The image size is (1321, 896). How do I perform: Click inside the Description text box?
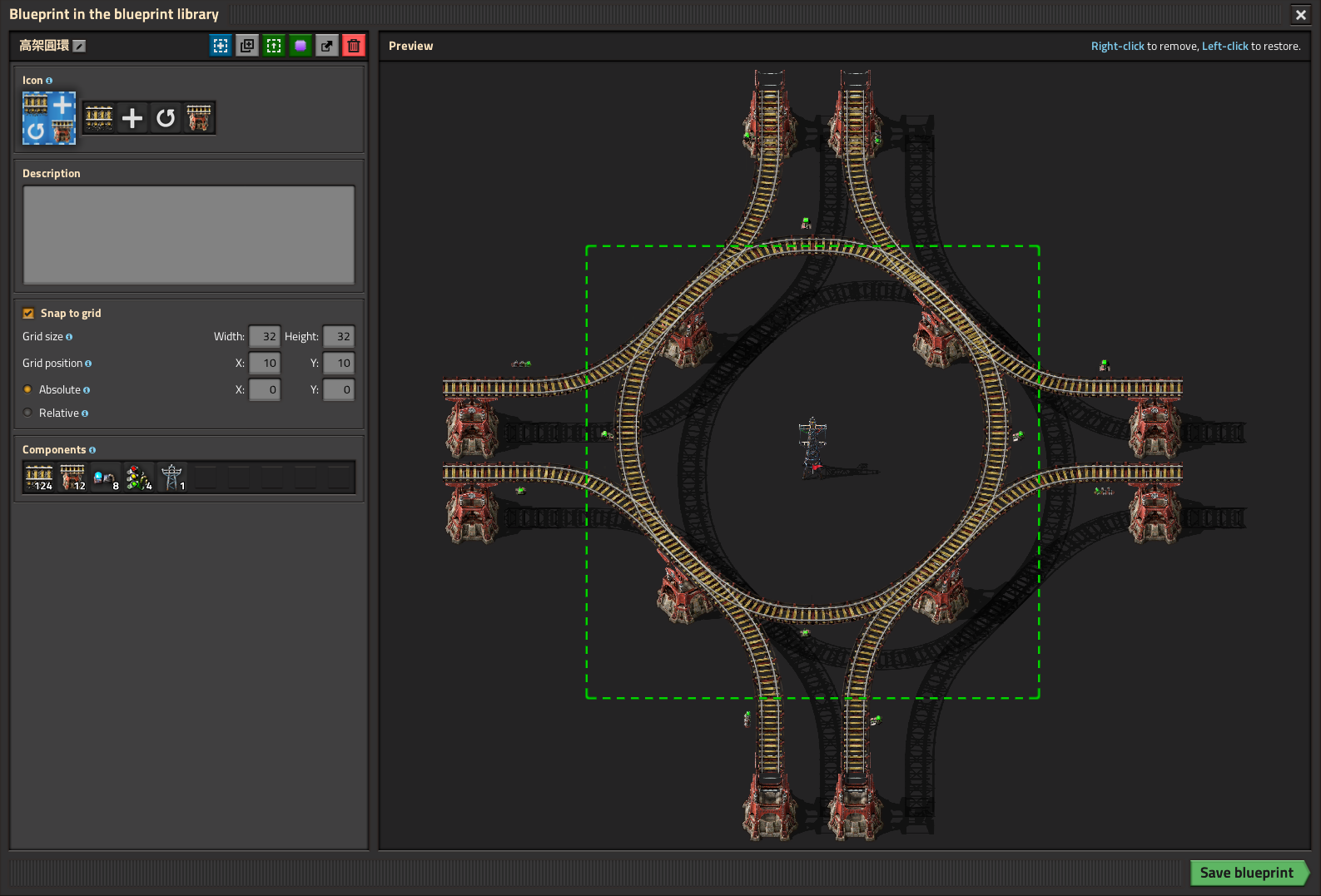189,235
